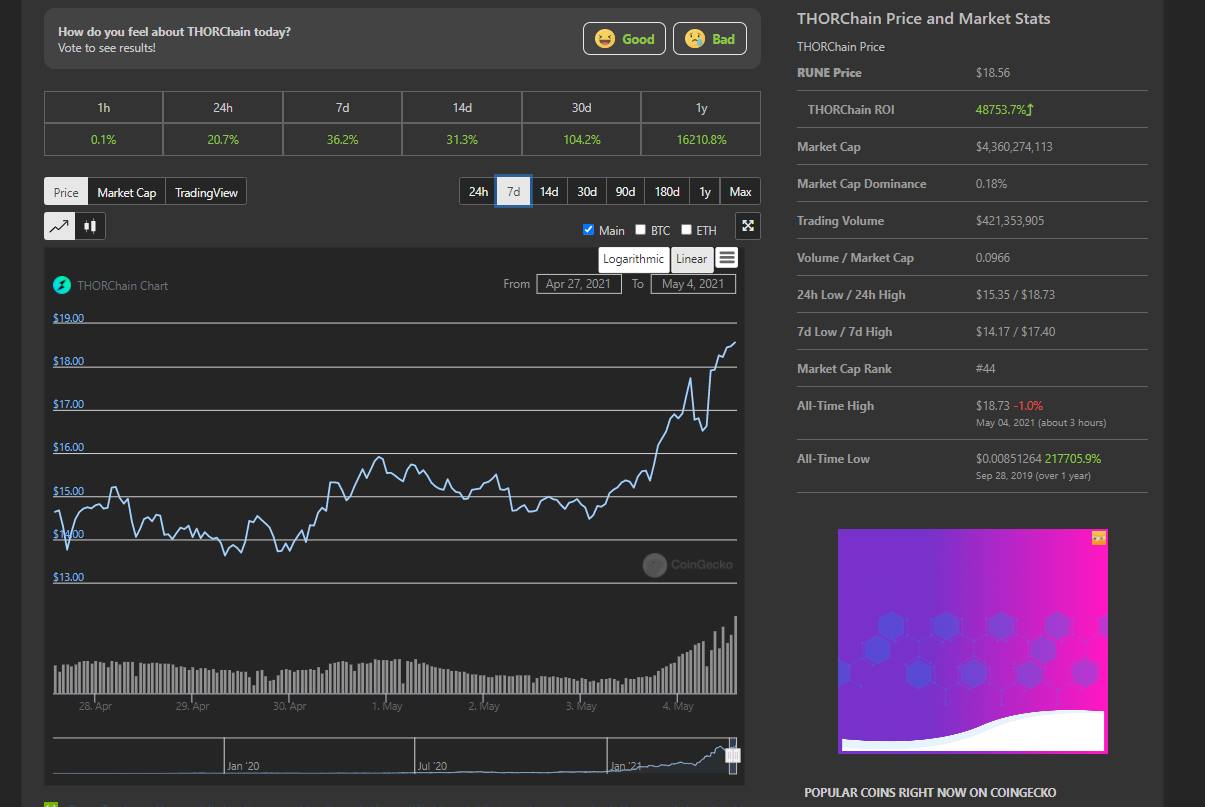Click Jul '20 marker in navigator
1205x807 pixels.
point(432,766)
